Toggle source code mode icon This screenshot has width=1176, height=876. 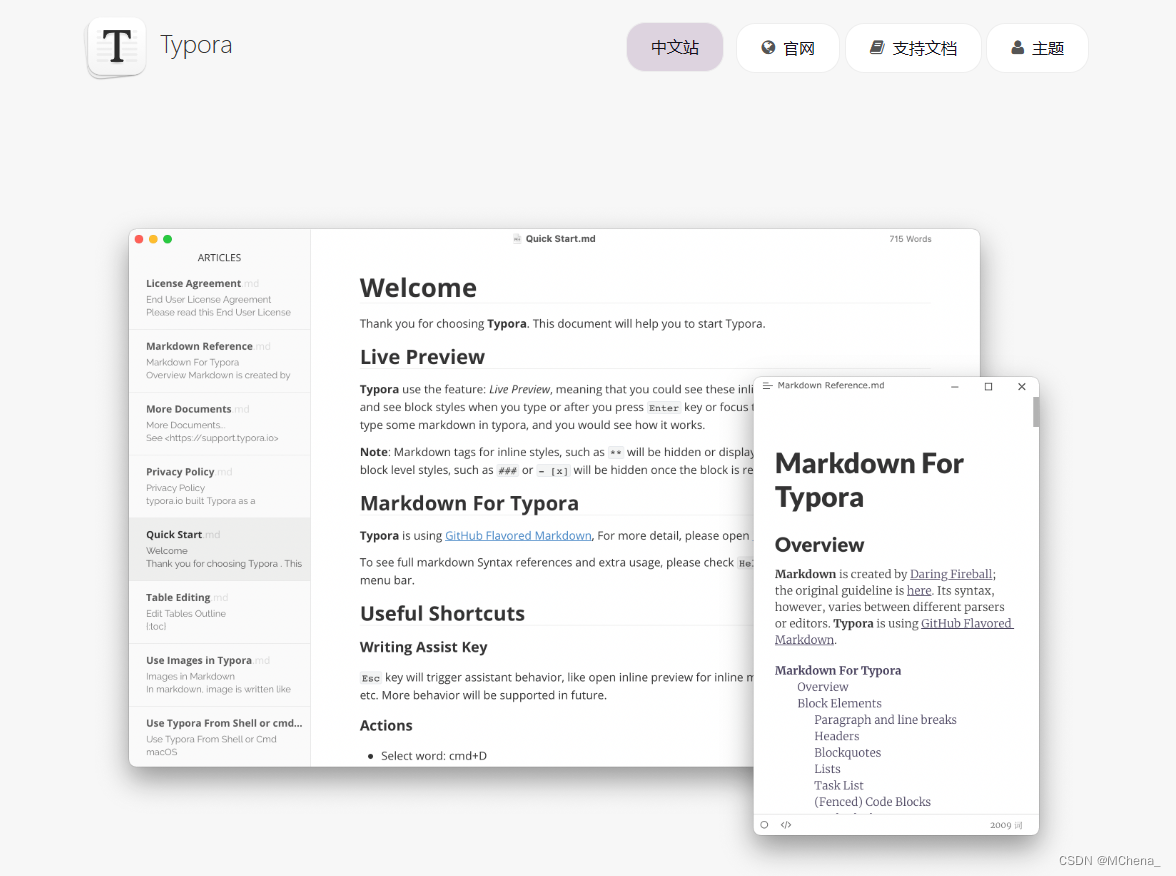pyautogui.click(x=786, y=825)
